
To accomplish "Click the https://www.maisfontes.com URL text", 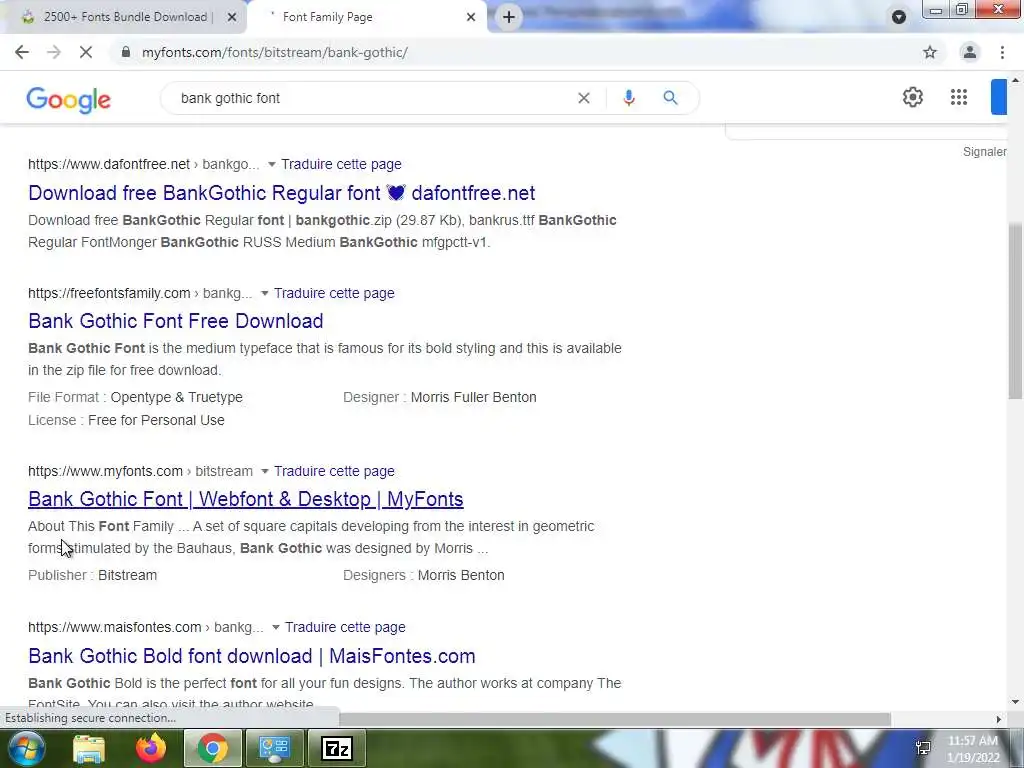I will [114, 627].
